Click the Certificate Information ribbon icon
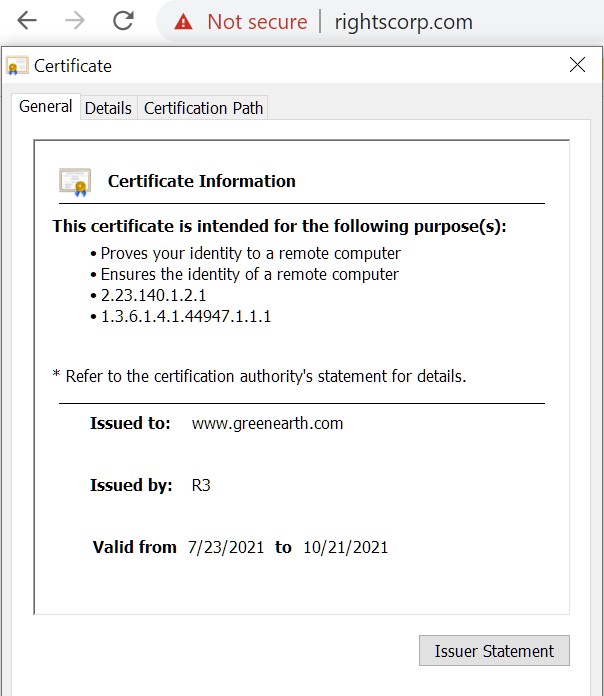The image size is (604, 696). [75, 182]
